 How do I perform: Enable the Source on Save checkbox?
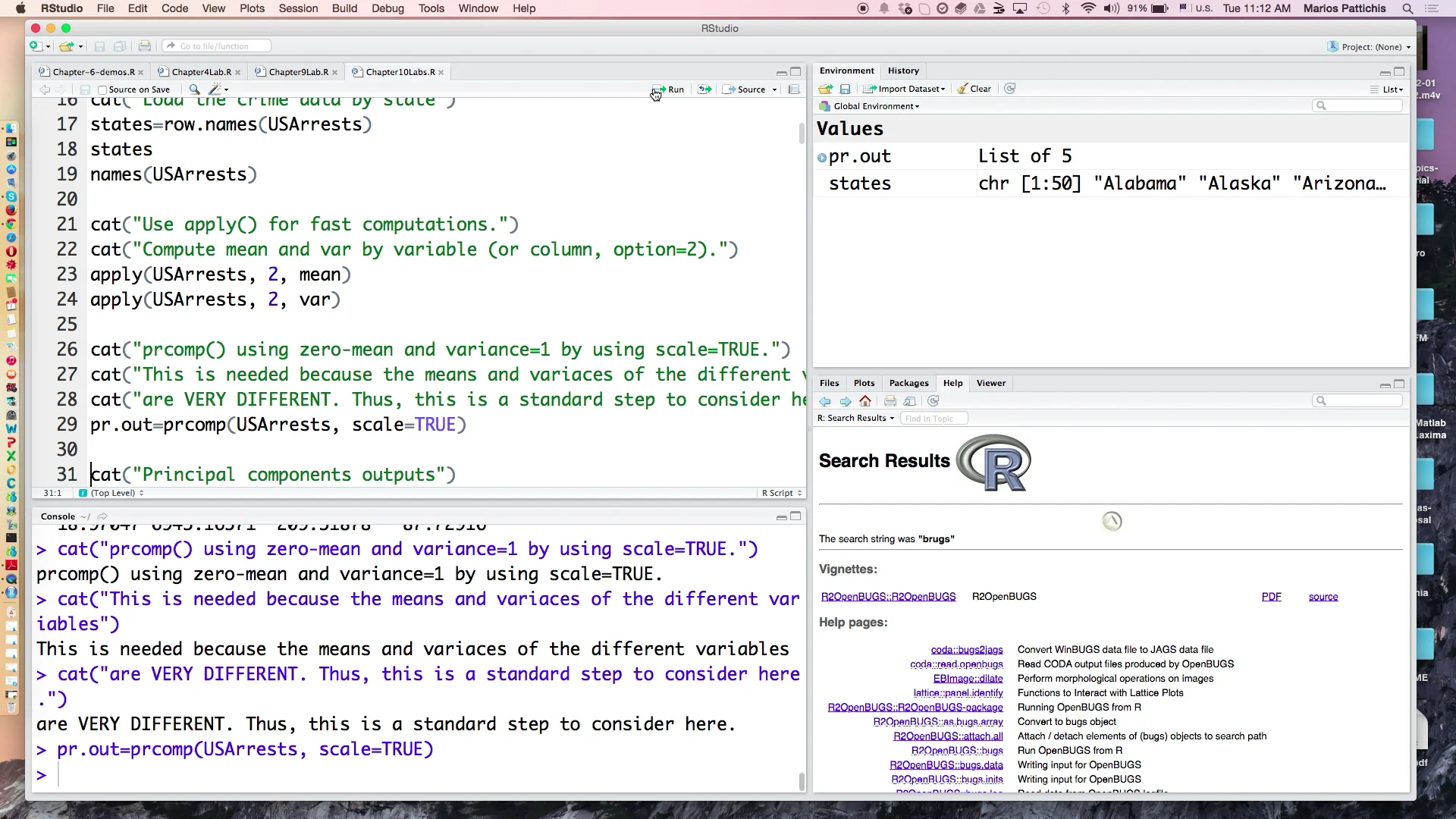click(102, 89)
